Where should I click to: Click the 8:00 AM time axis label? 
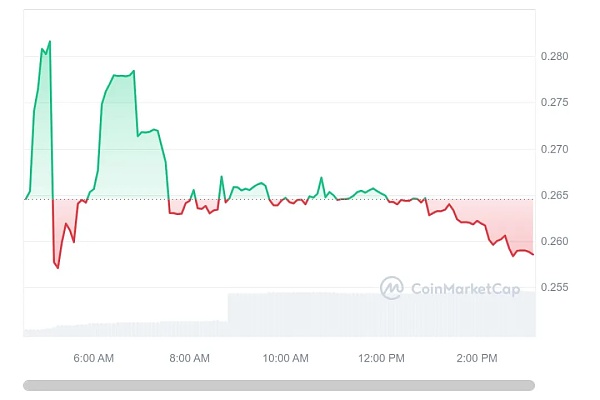coord(189,358)
